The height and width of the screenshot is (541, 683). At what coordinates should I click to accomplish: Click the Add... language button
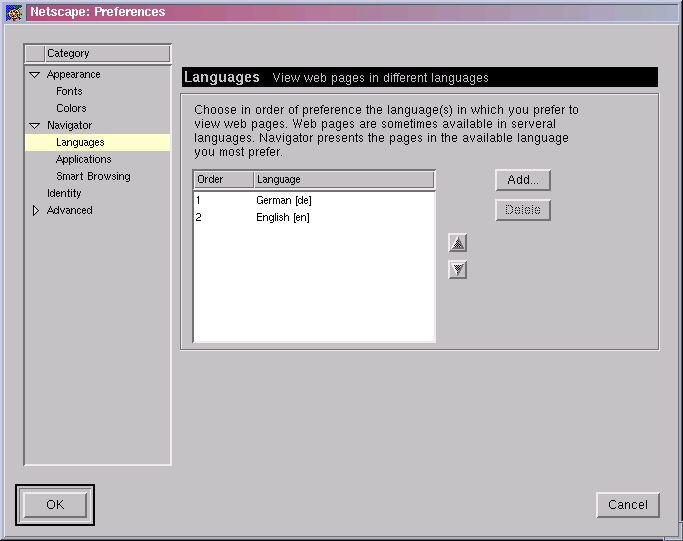click(523, 180)
